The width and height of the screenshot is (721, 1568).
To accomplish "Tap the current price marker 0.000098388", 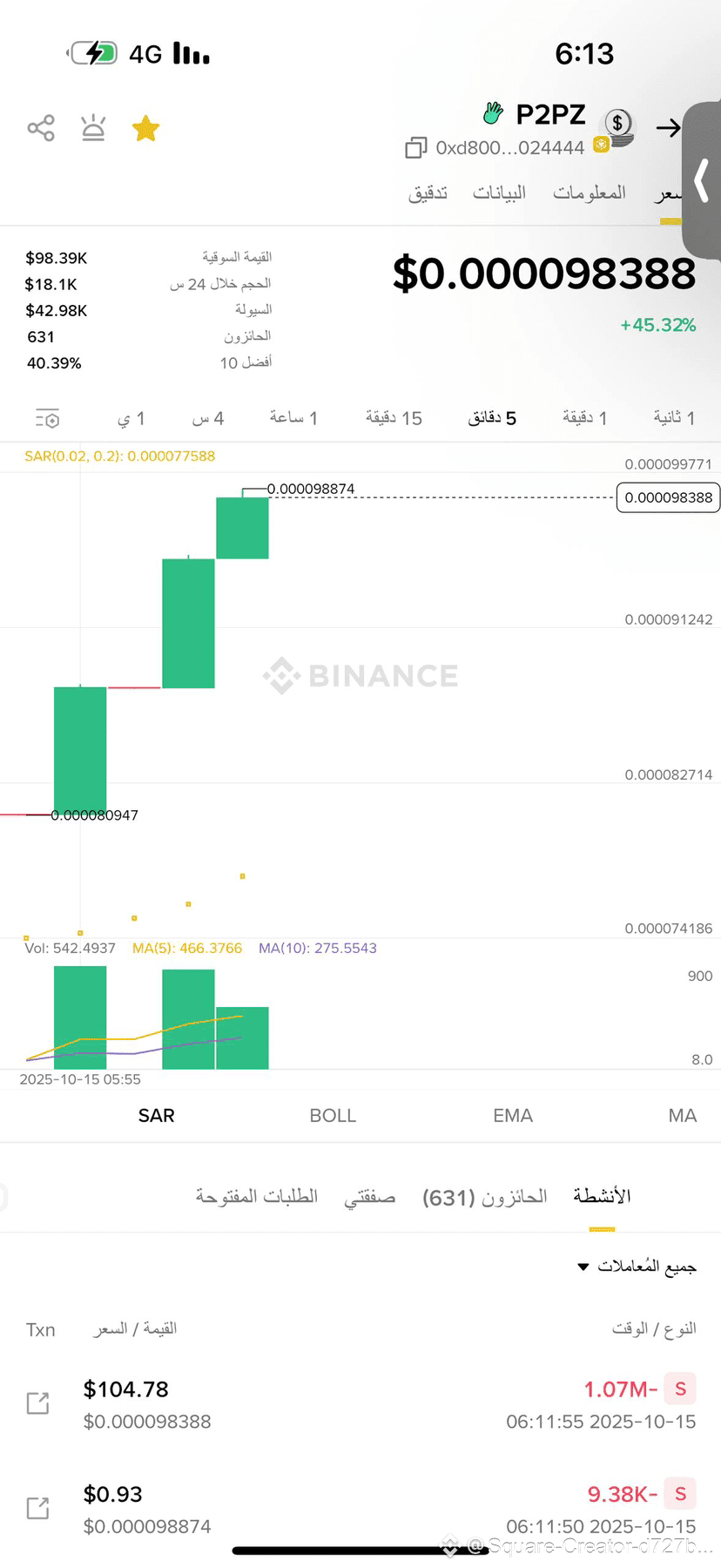I will [668, 497].
